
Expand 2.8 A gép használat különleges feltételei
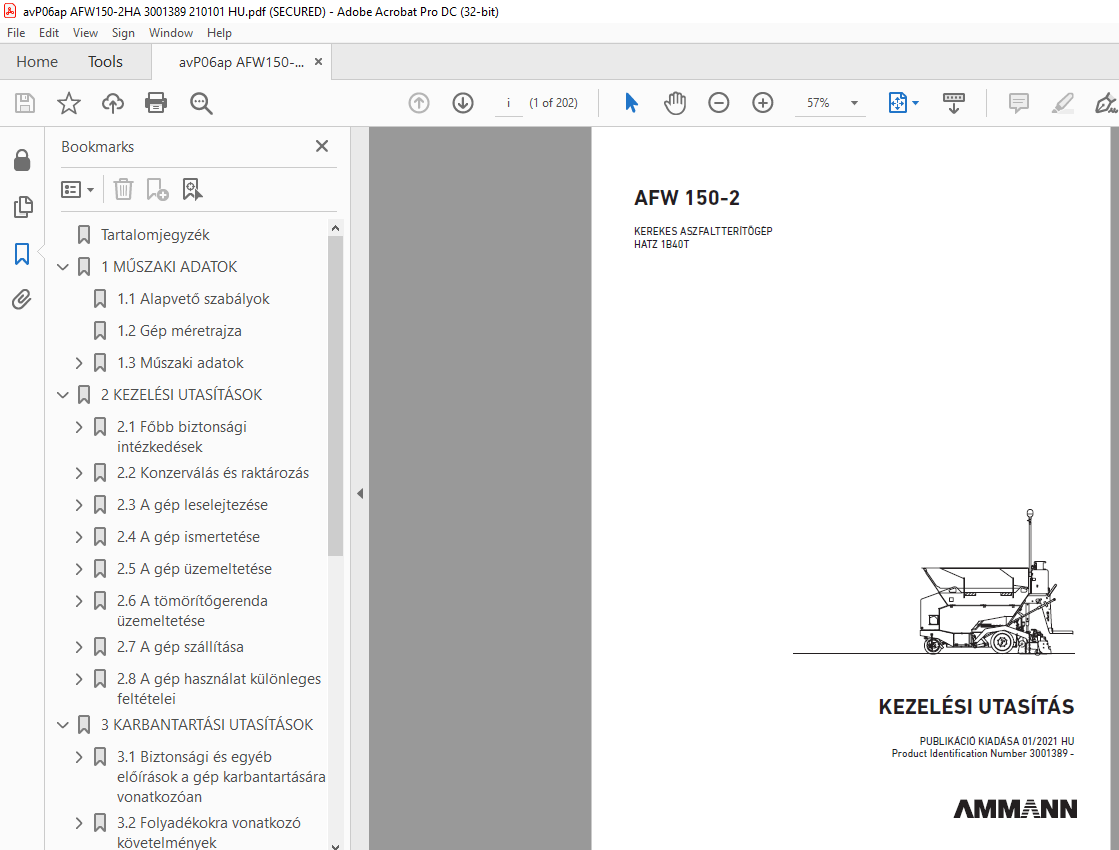[79, 679]
